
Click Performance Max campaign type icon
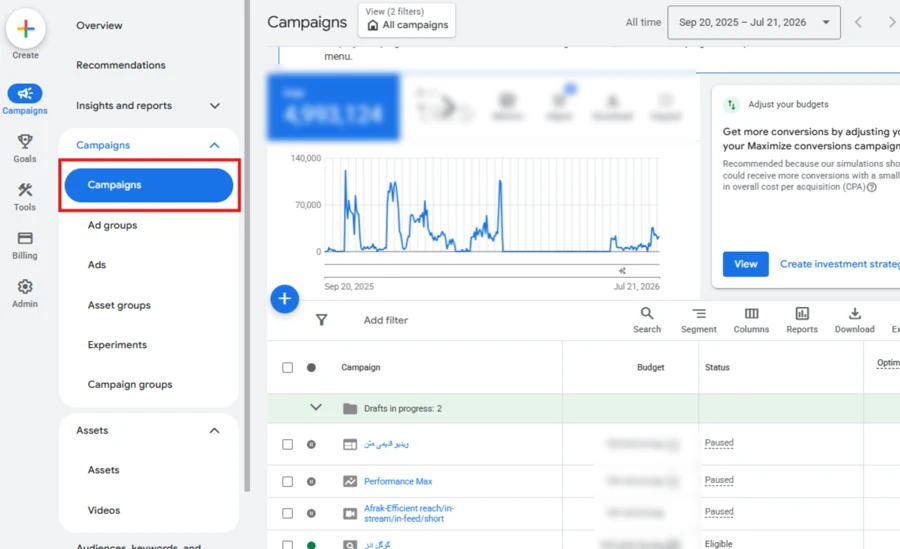coord(350,481)
